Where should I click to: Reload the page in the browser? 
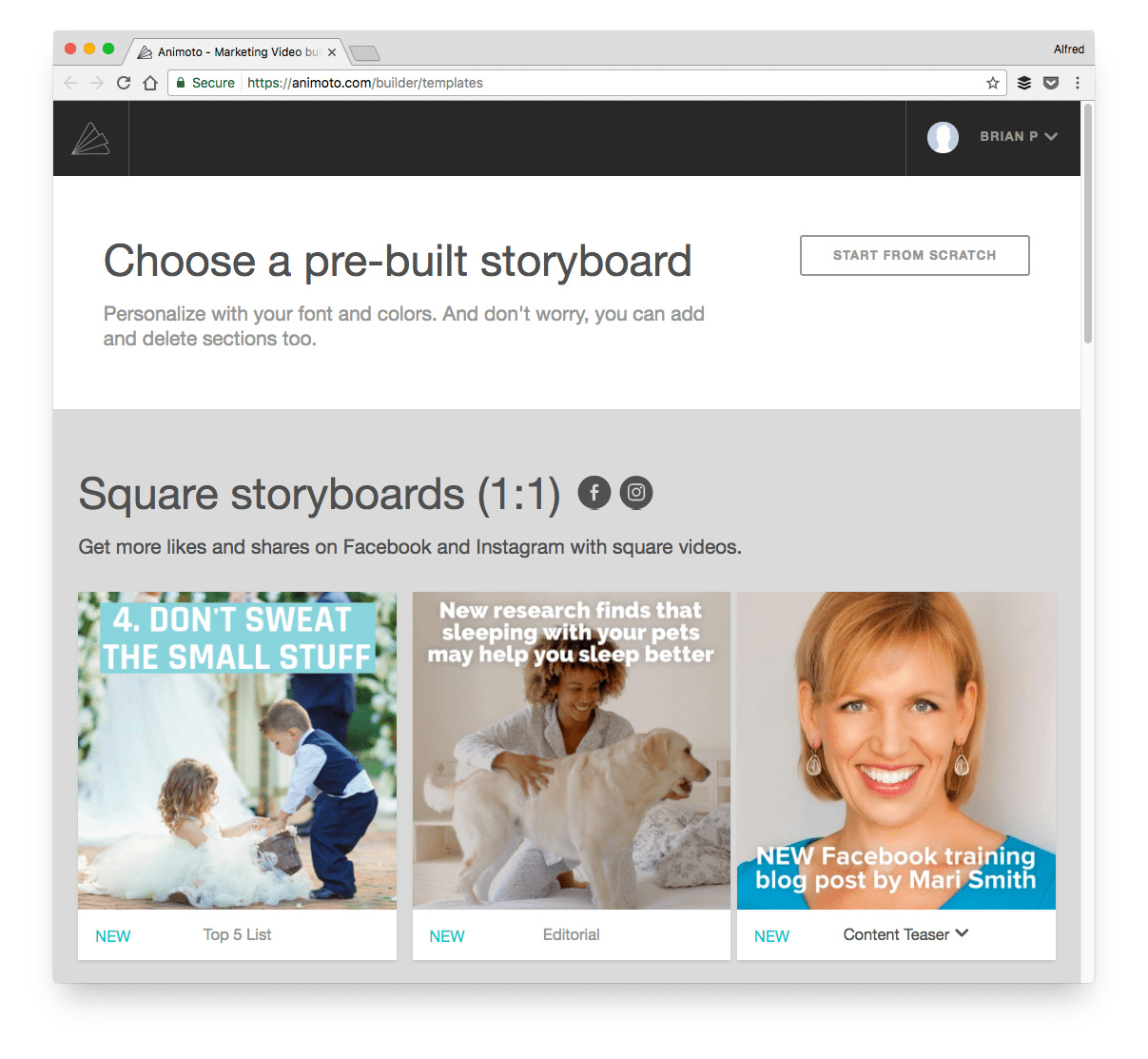pyautogui.click(x=124, y=83)
